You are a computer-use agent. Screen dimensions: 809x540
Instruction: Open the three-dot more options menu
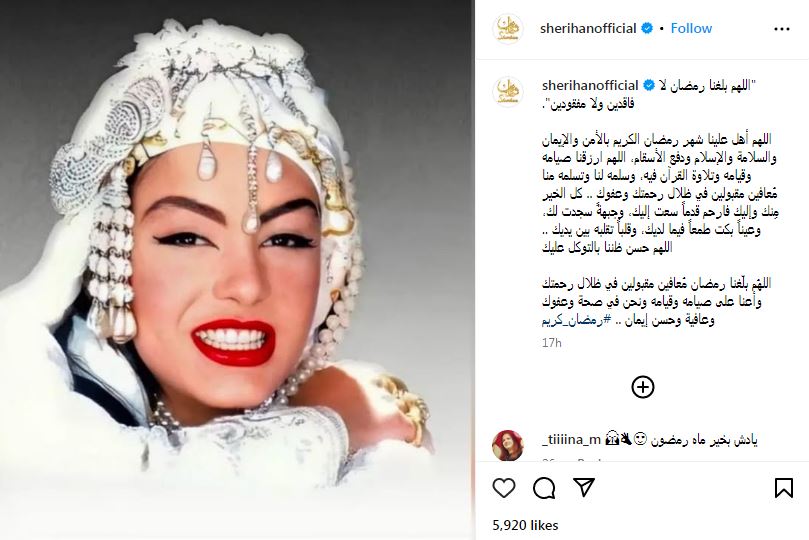click(x=782, y=29)
